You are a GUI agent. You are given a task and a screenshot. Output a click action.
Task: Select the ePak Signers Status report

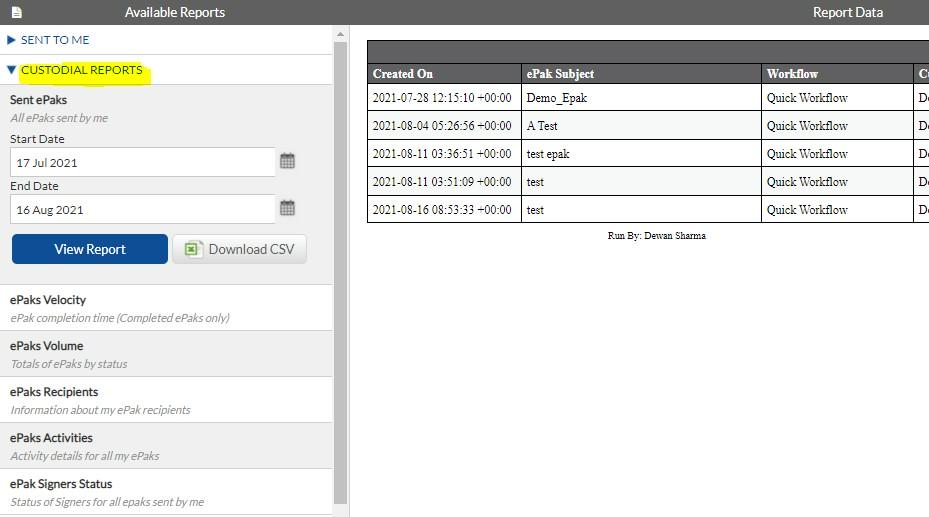[x=166, y=492]
